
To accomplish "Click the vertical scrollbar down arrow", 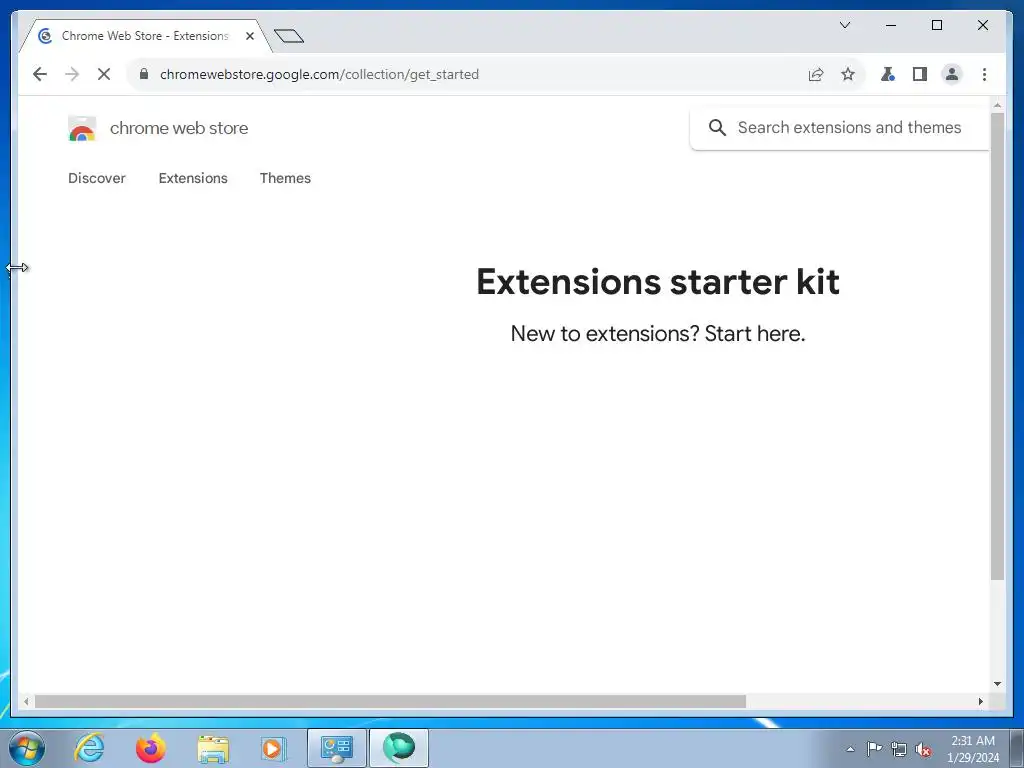I will coord(997,684).
